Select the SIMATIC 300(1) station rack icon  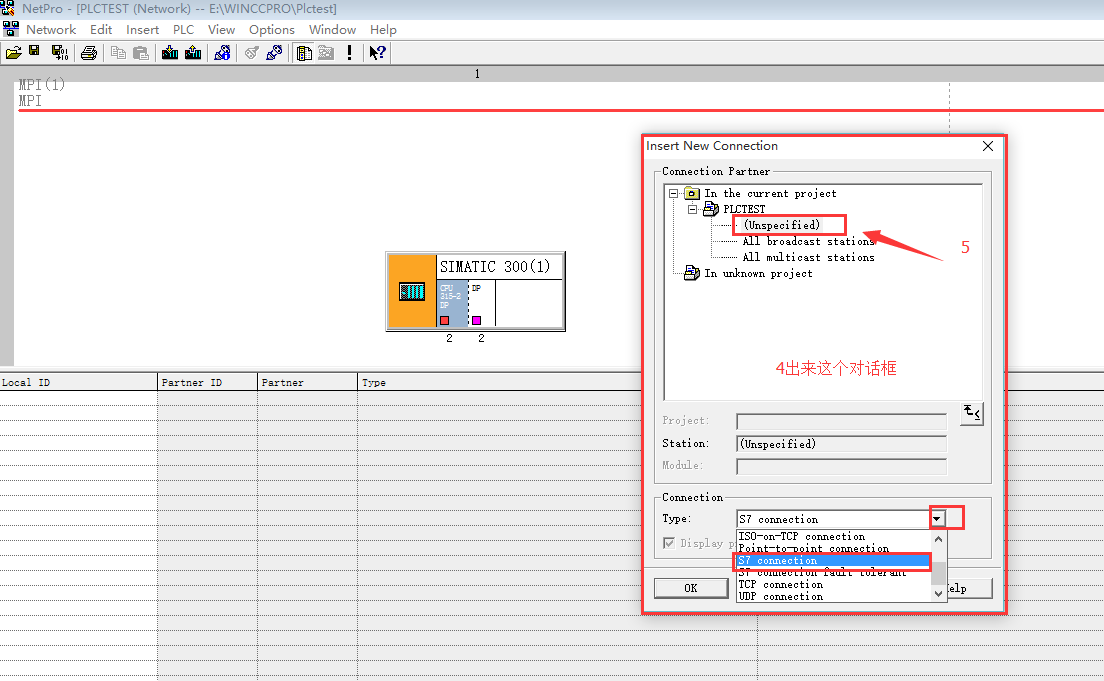click(412, 291)
